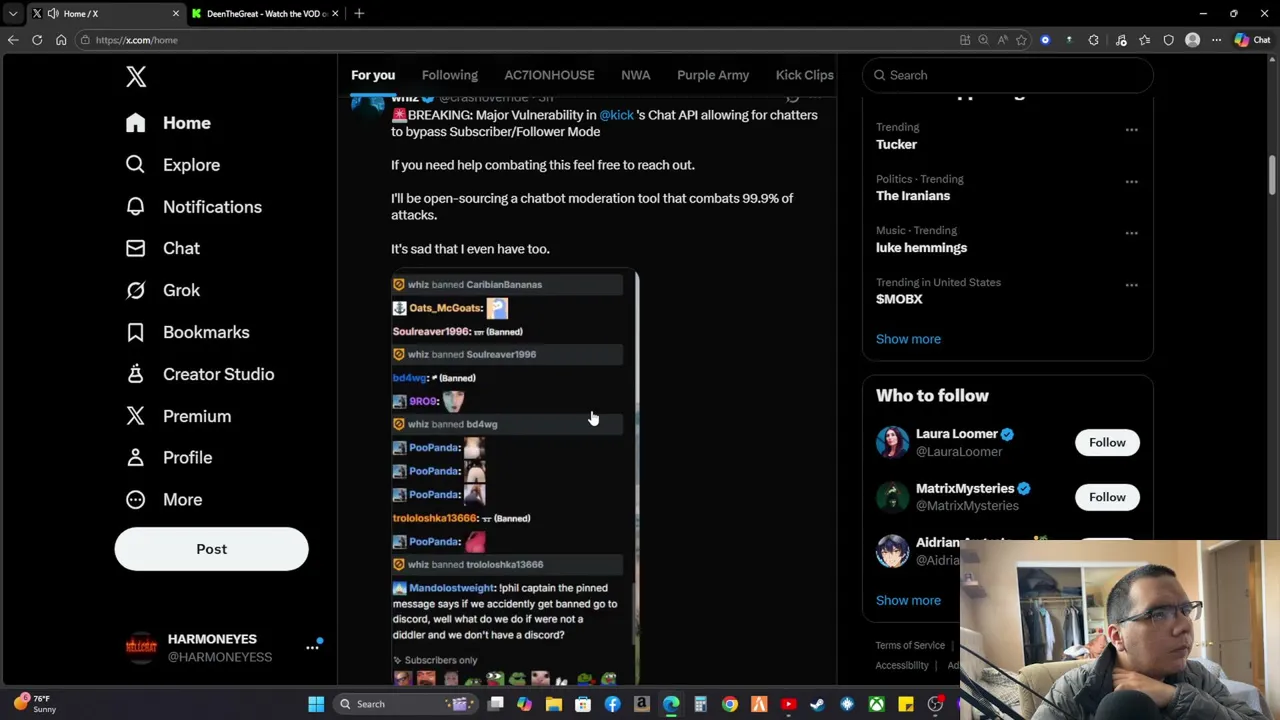The height and width of the screenshot is (720, 1280).
Task: Go to Profile in the sidebar
Action: [168, 457]
